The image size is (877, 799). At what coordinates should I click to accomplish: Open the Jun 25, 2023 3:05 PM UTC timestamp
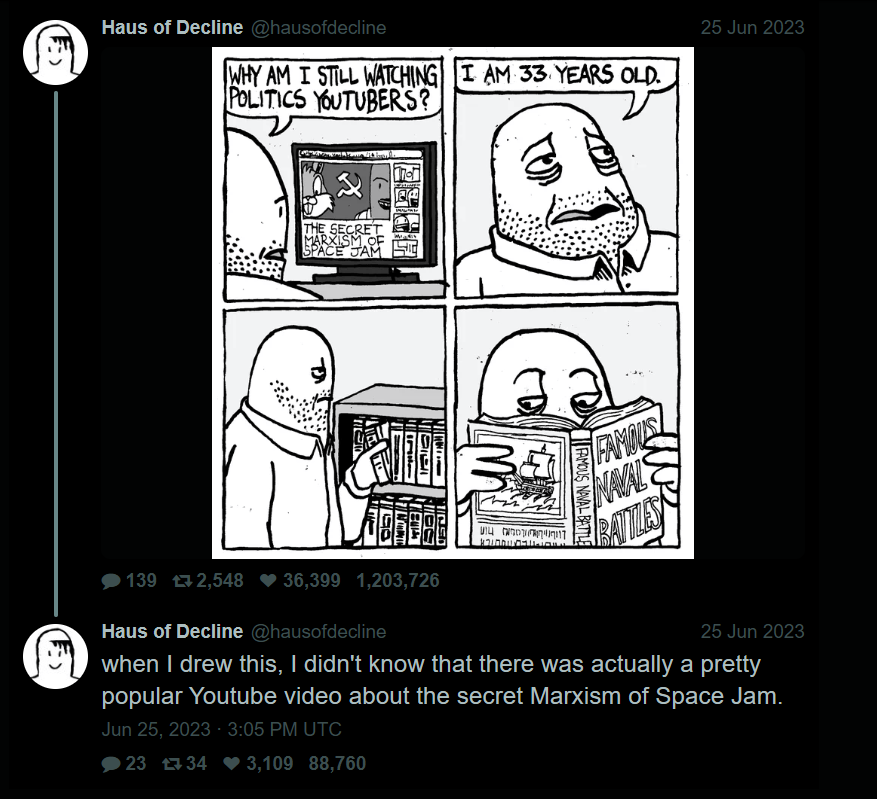[221, 729]
